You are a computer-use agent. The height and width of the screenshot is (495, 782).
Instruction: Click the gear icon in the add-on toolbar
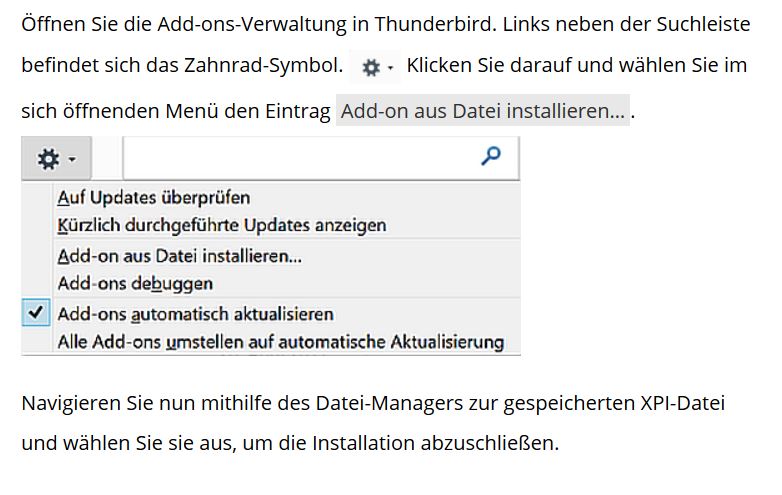[x=47, y=159]
